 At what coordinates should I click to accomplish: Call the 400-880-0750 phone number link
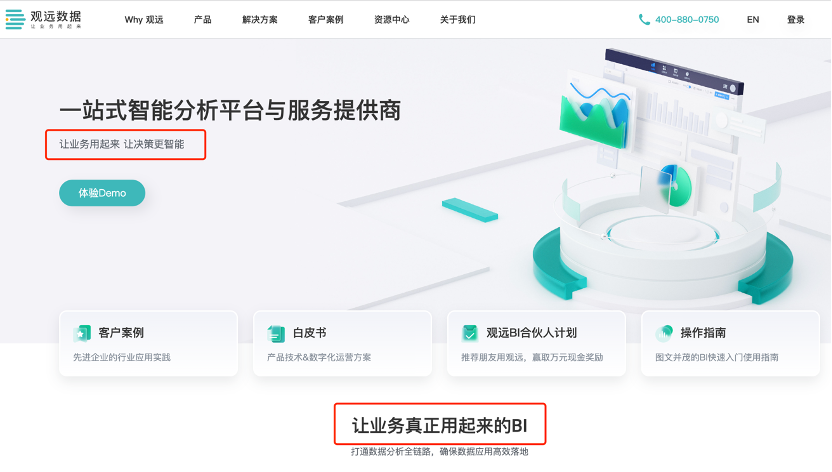coord(687,20)
